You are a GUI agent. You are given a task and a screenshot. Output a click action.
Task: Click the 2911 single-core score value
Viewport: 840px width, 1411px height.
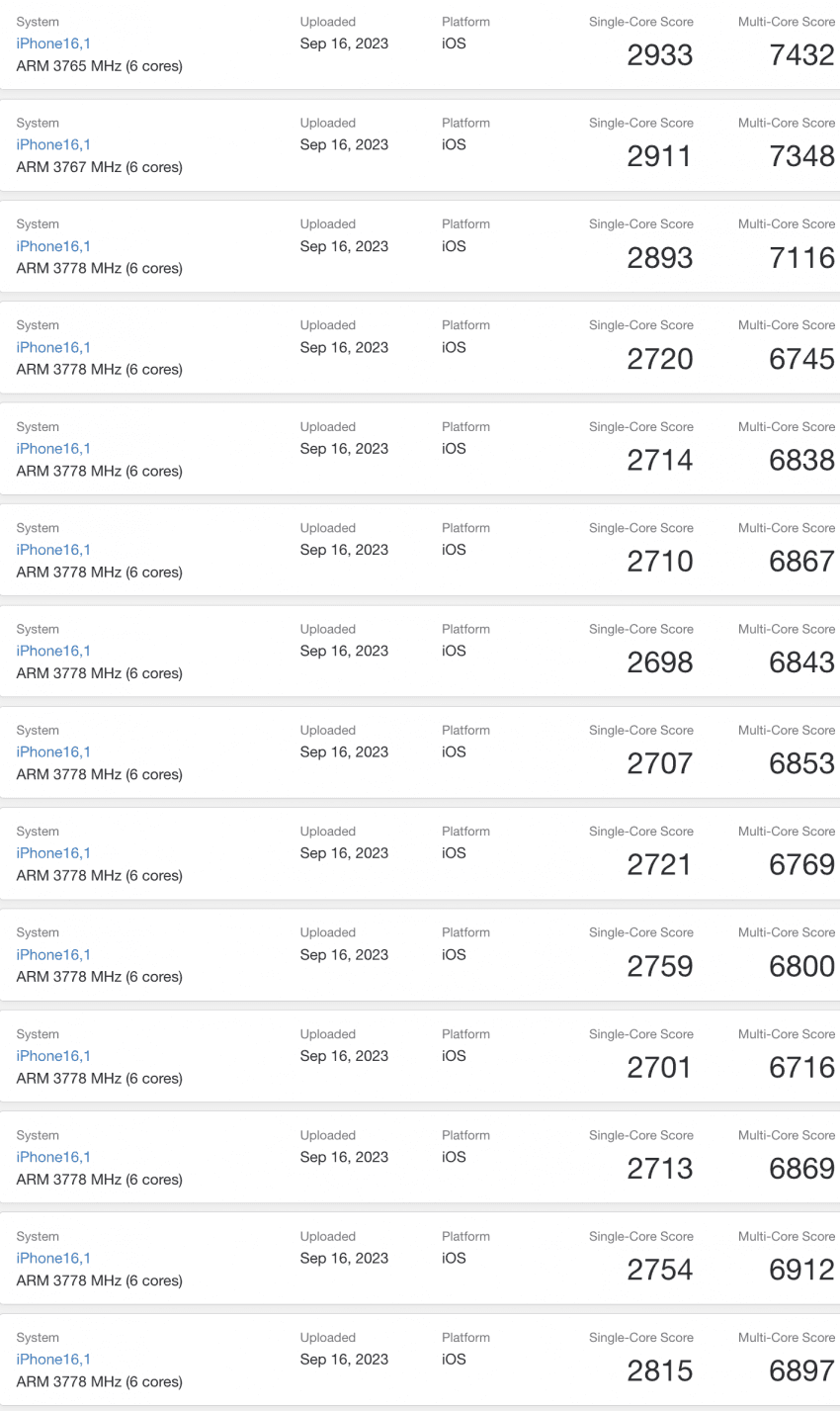(x=660, y=156)
